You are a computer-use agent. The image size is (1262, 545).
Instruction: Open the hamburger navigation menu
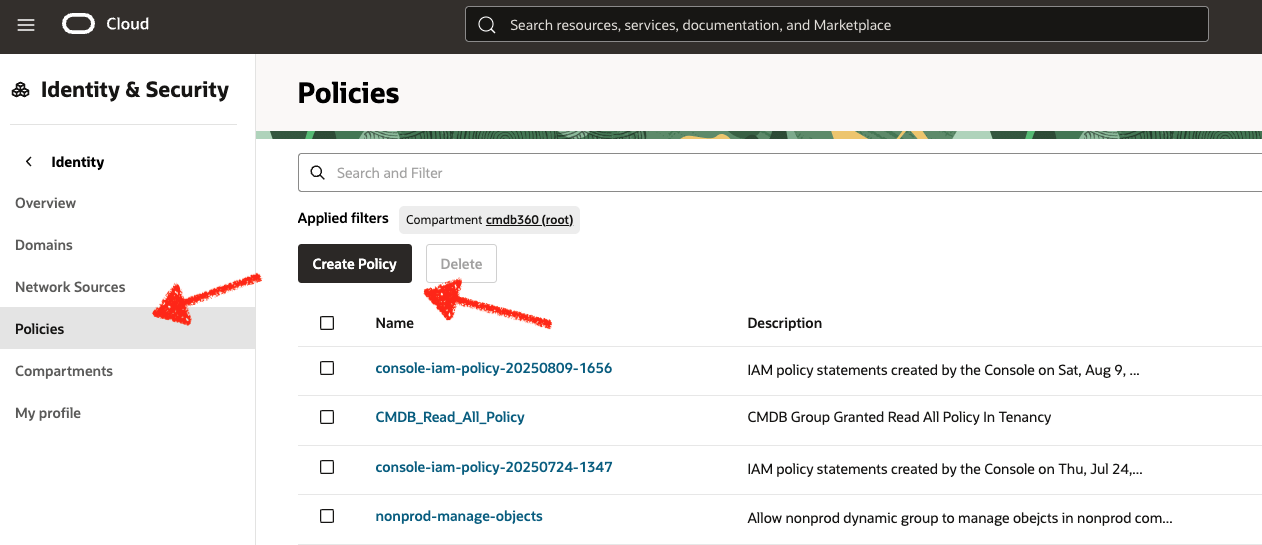click(26, 25)
